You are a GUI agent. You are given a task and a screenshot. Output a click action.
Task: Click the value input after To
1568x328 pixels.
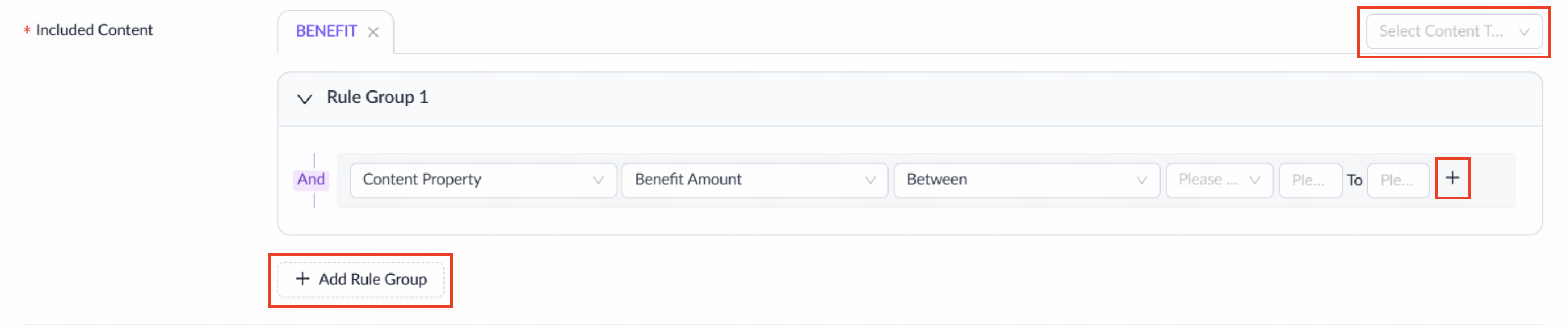point(1398,180)
